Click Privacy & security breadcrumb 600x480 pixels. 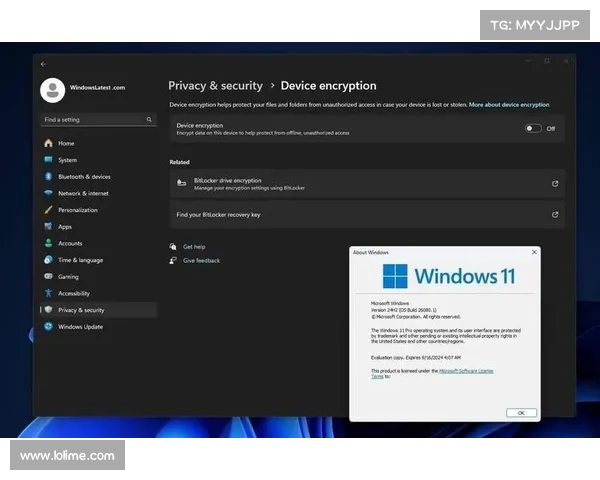click(x=215, y=86)
